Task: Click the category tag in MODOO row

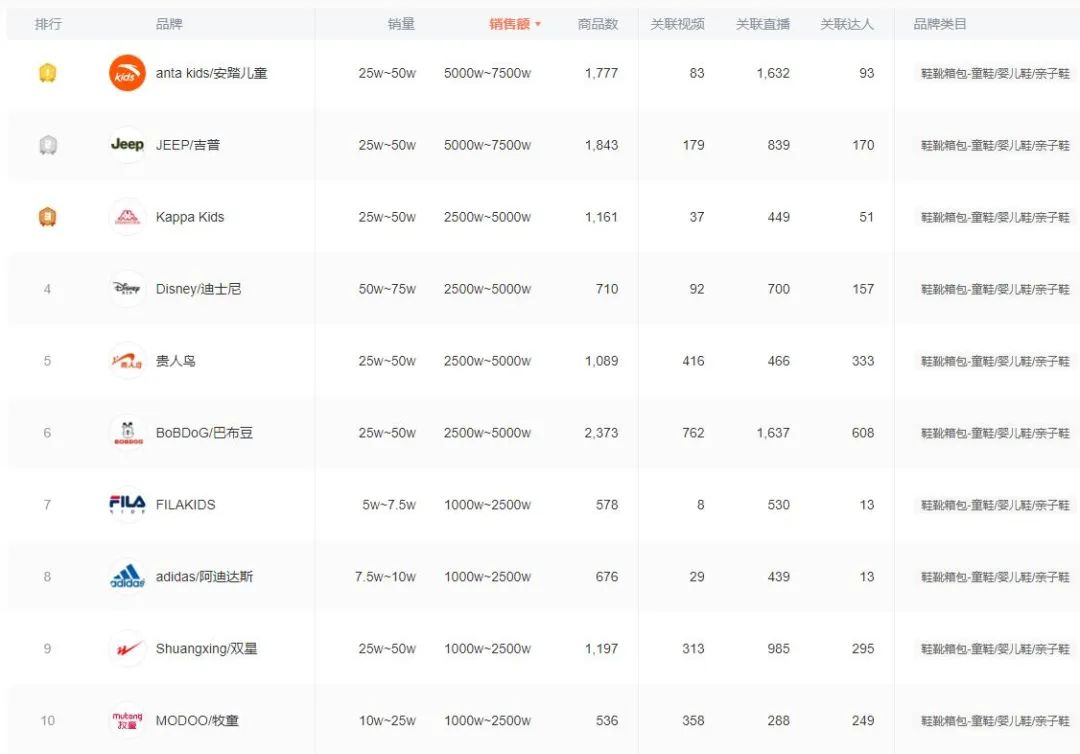Action: 995,721
